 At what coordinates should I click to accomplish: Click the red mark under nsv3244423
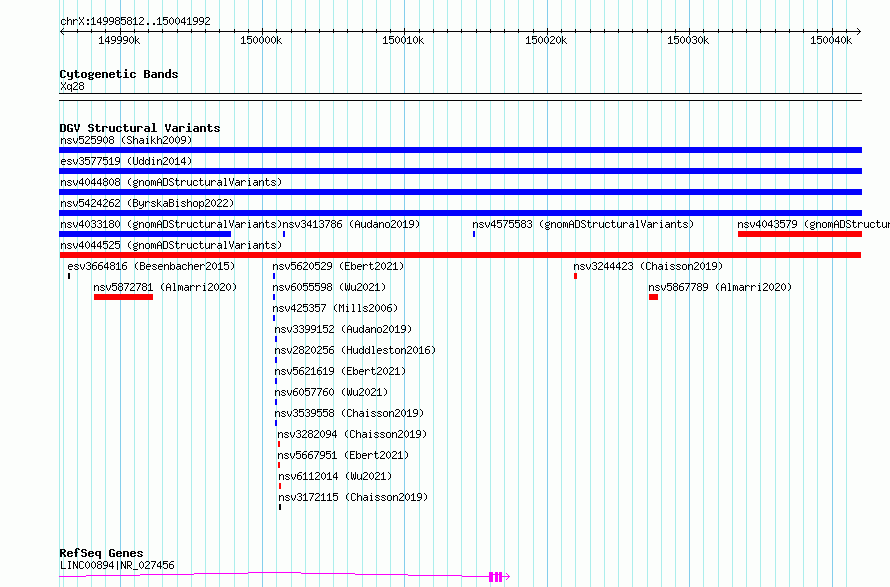coord(576,276)
